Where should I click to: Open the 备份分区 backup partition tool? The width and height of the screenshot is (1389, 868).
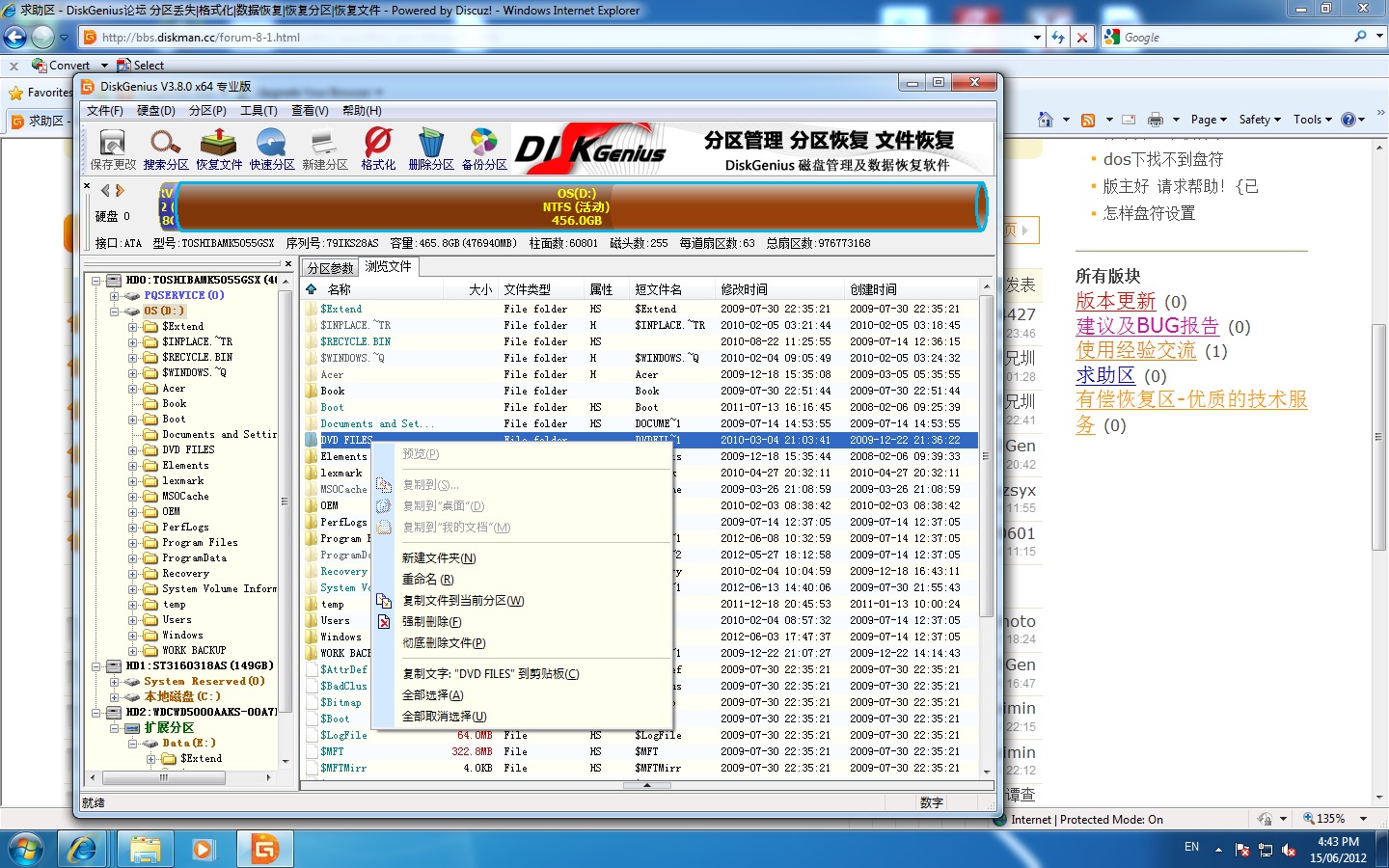[x=484, y=149]
